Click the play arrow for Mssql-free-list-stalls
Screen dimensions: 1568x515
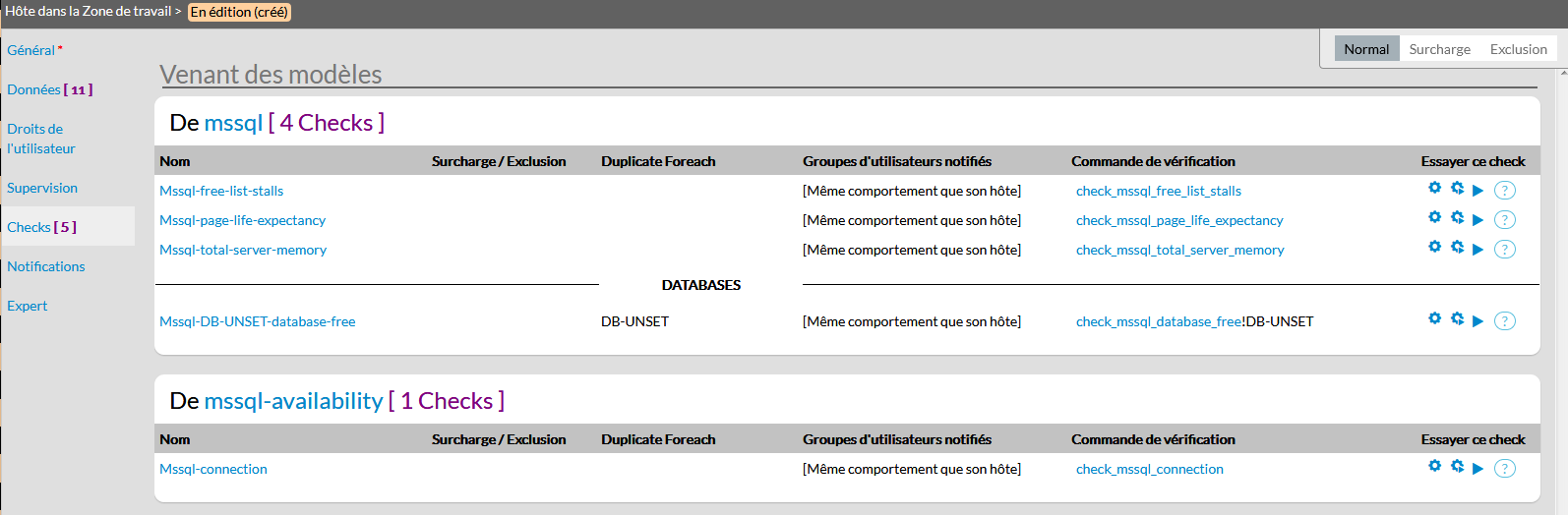1478,191
